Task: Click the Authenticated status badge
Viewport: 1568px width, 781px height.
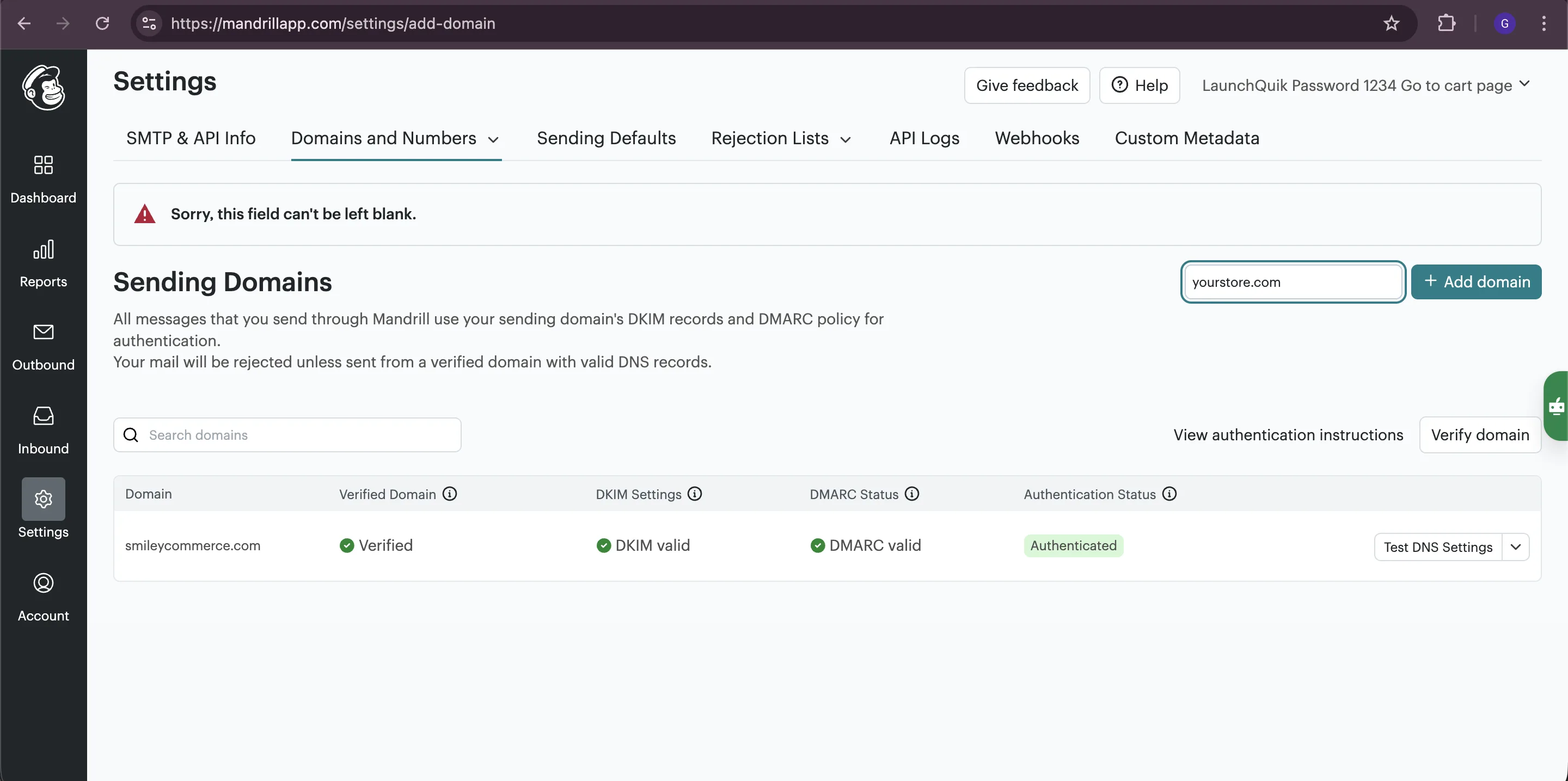Action: (x=1073, y=545)
